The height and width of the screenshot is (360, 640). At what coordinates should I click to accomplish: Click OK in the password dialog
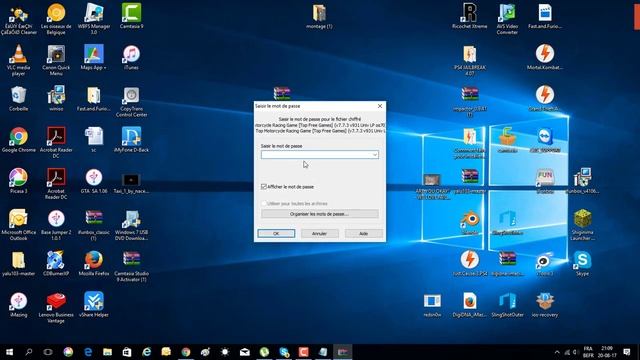(276, 233)
